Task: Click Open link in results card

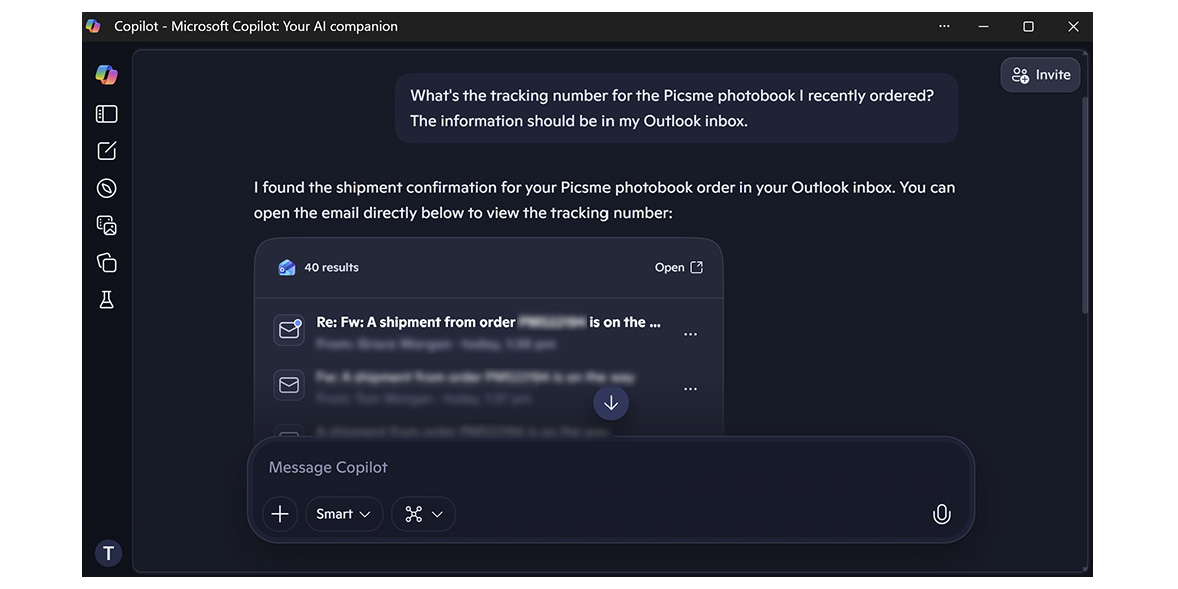Action: [x=678, y=268]
